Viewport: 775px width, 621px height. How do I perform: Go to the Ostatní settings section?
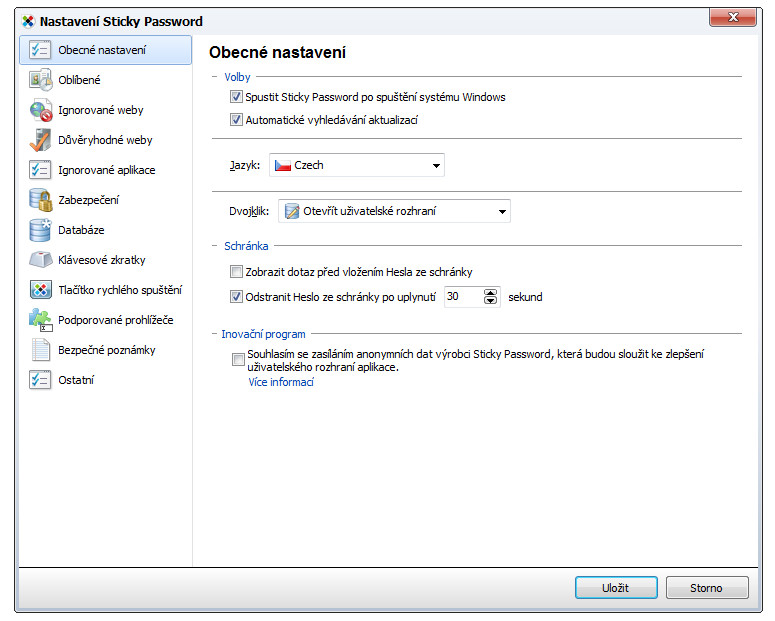[x=105, y=380]
